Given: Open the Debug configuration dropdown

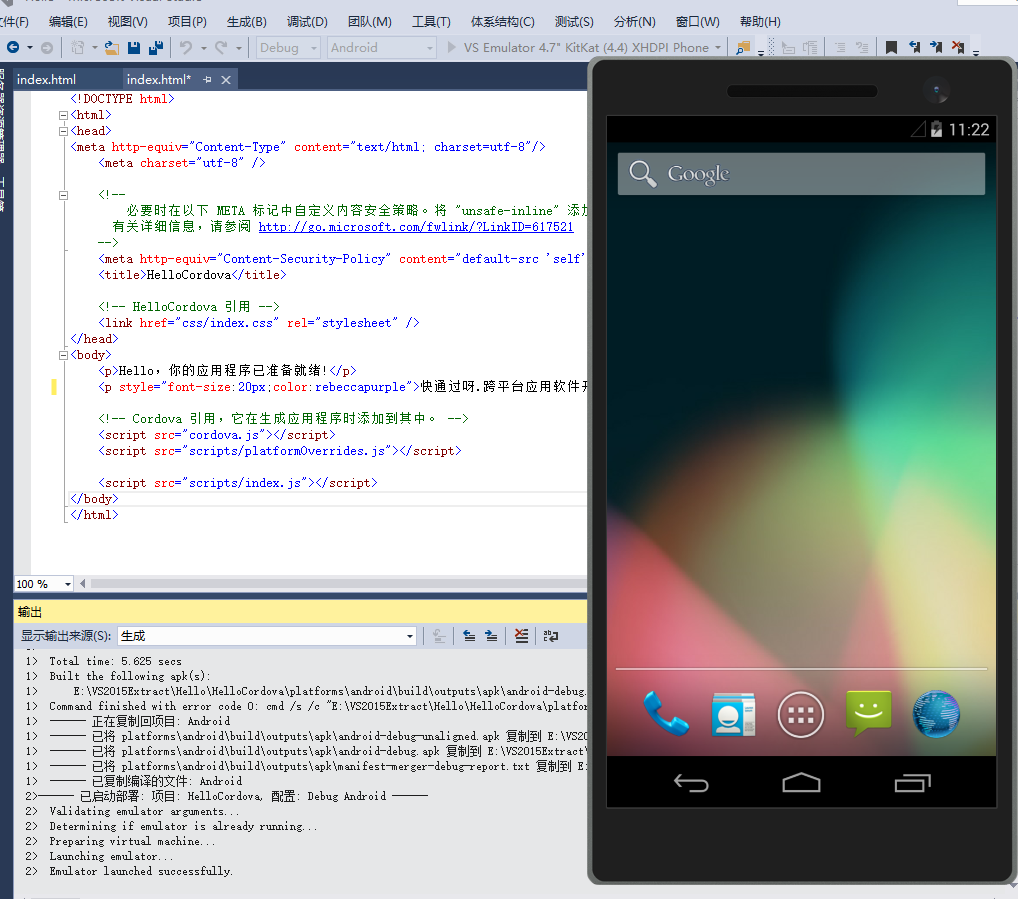Looking at the screenshot, I should click(x=288, y=47).
